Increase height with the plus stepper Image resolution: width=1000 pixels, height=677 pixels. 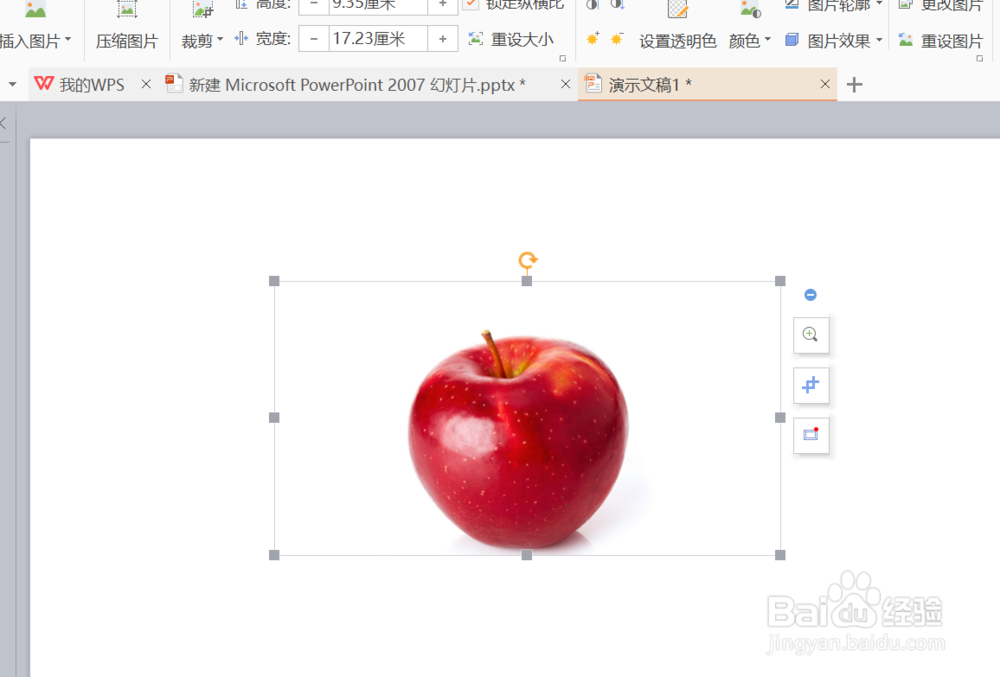443,5
